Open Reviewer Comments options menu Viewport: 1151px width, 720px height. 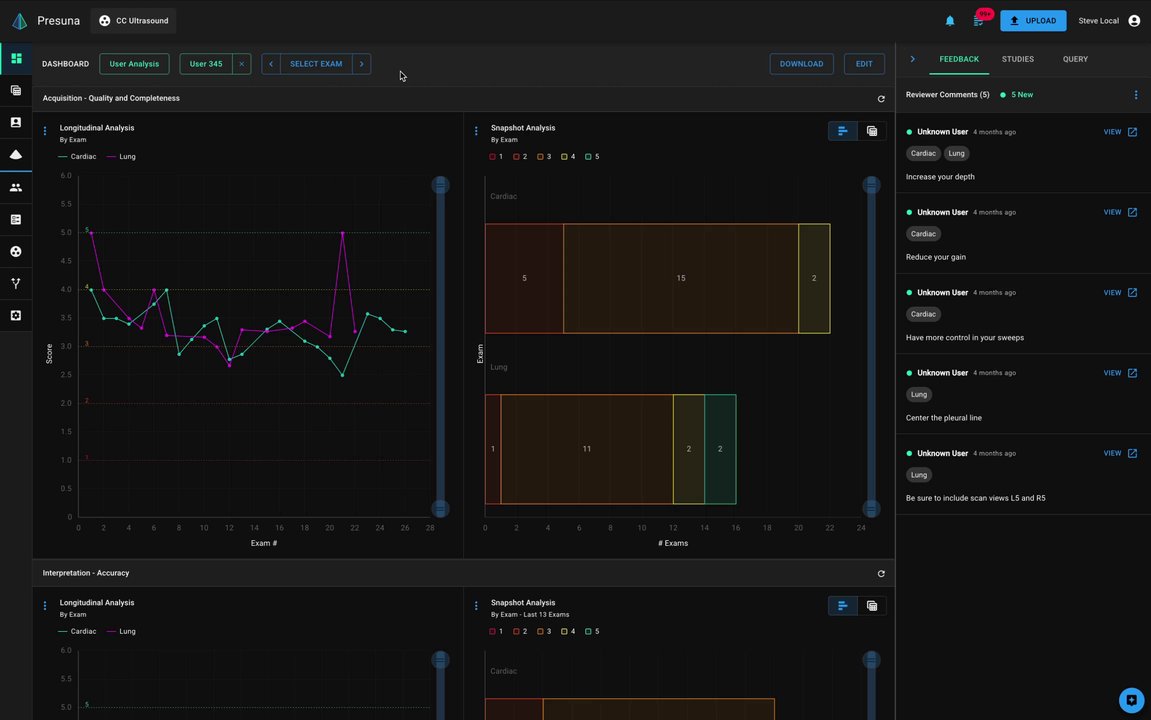point(1136,95)
